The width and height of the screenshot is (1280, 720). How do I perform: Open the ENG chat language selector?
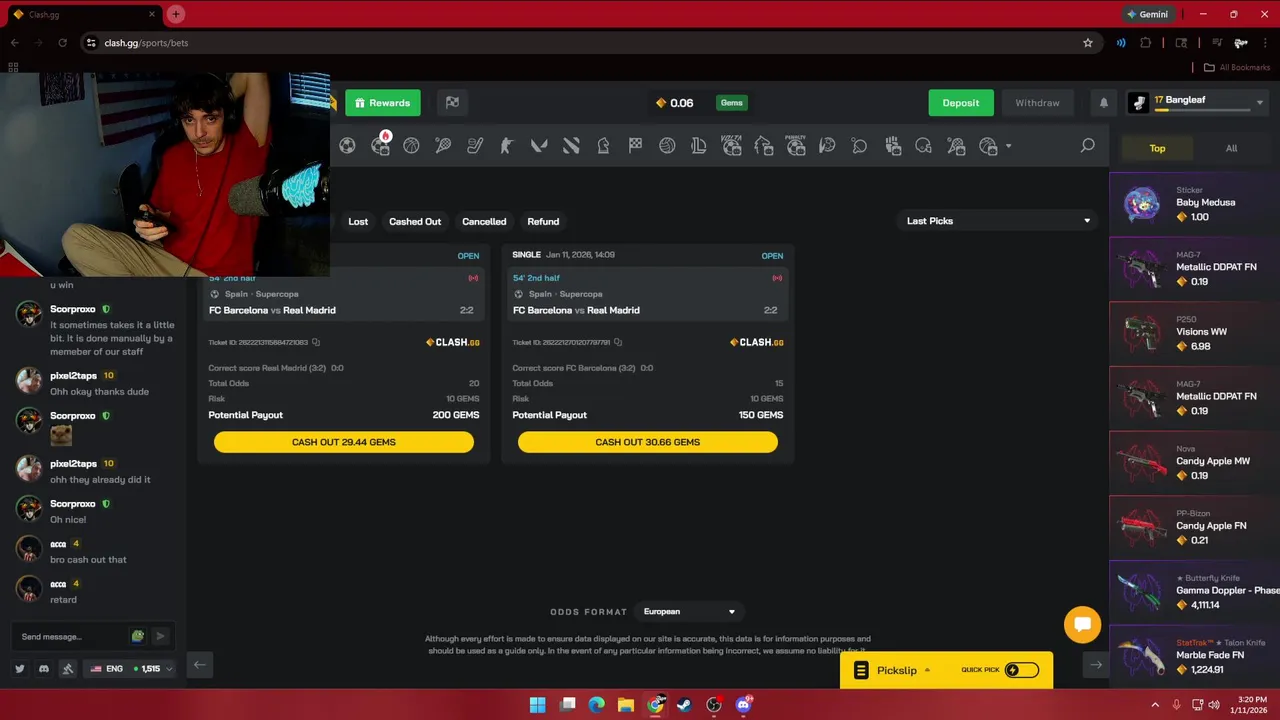[131, 669]
